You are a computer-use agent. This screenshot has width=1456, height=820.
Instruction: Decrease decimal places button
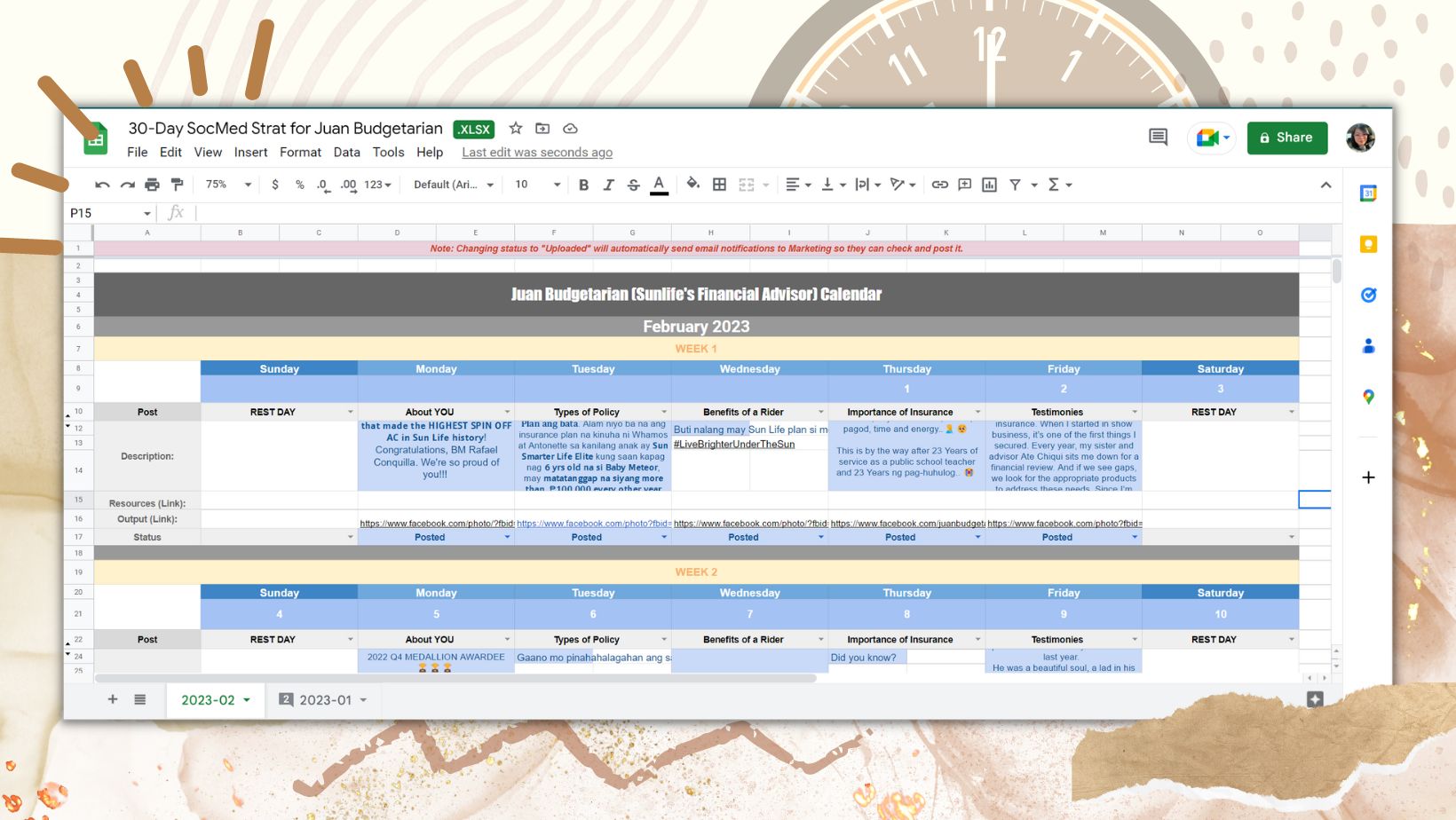pyautogui.click(x=323, y=185)
